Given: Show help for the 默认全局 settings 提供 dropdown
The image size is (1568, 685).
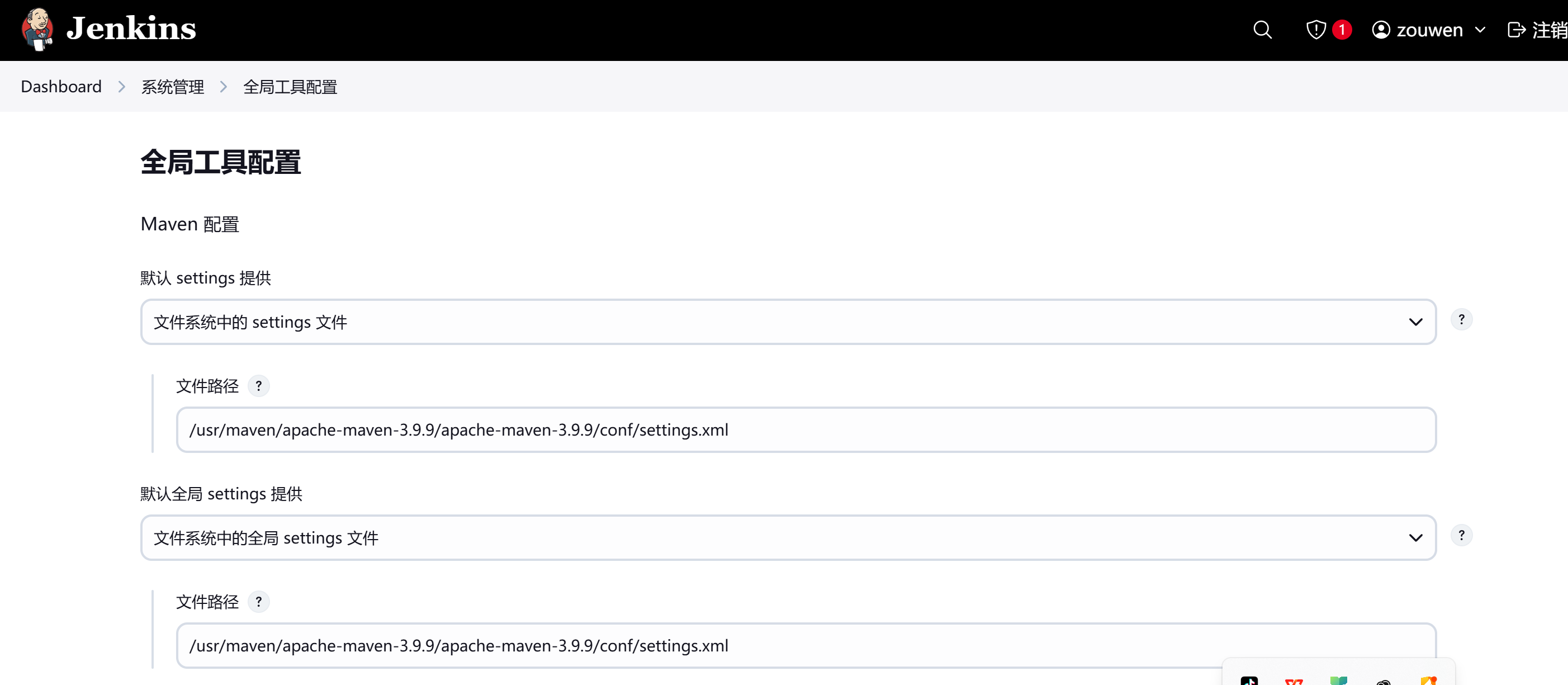Looking at the screenshot, I should pos(1461,535).
